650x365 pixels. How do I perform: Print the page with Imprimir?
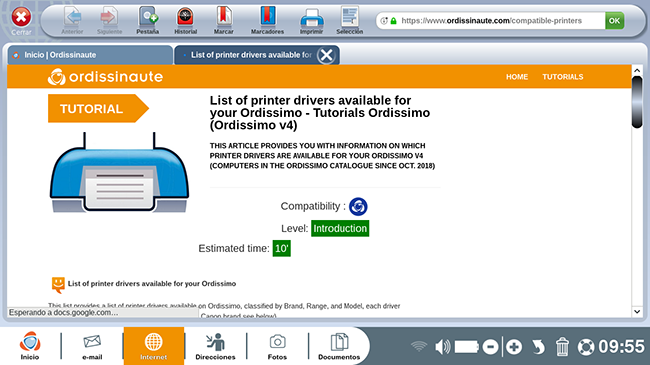tap(311, 20)
